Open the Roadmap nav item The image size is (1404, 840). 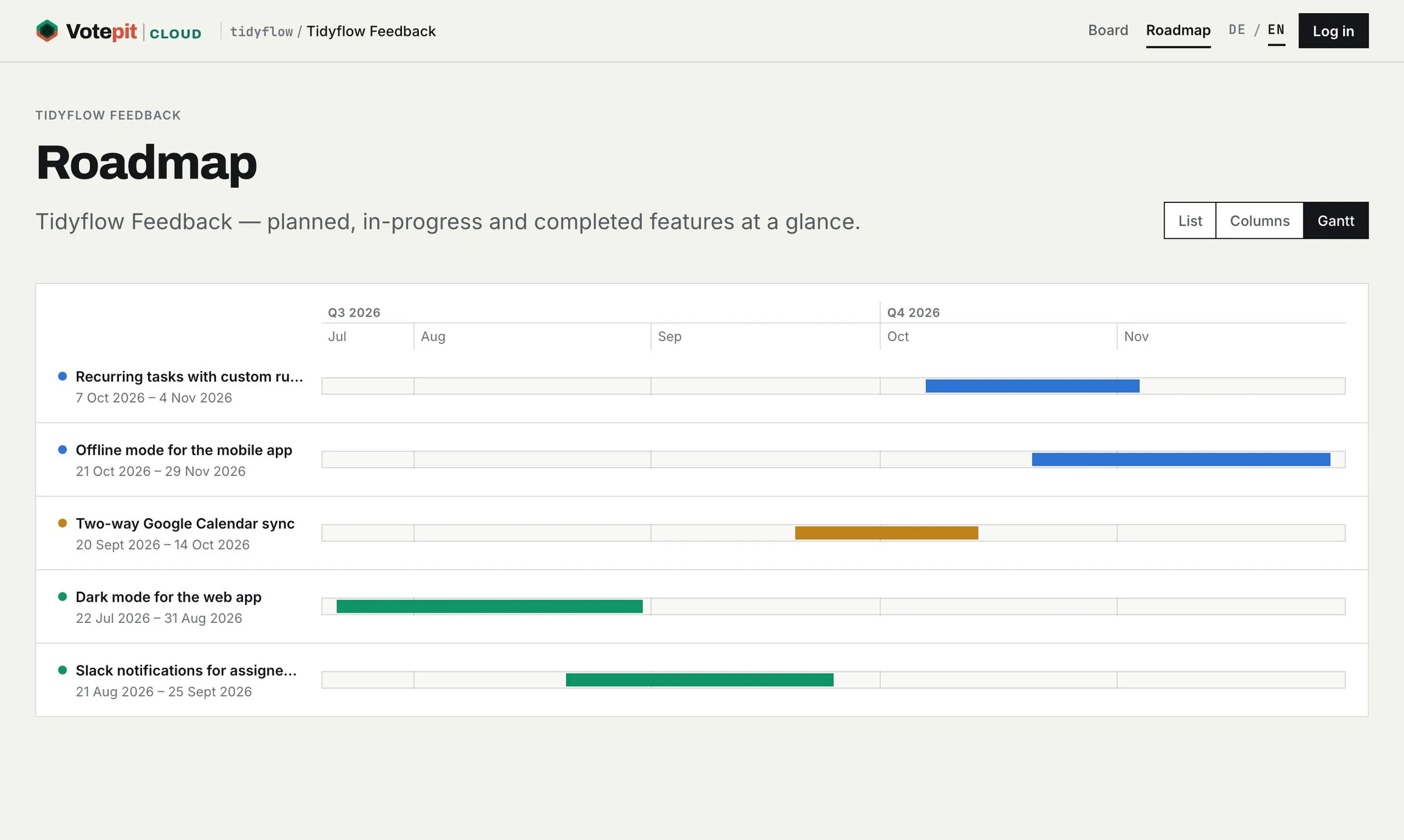click(x=1178, y=30)
